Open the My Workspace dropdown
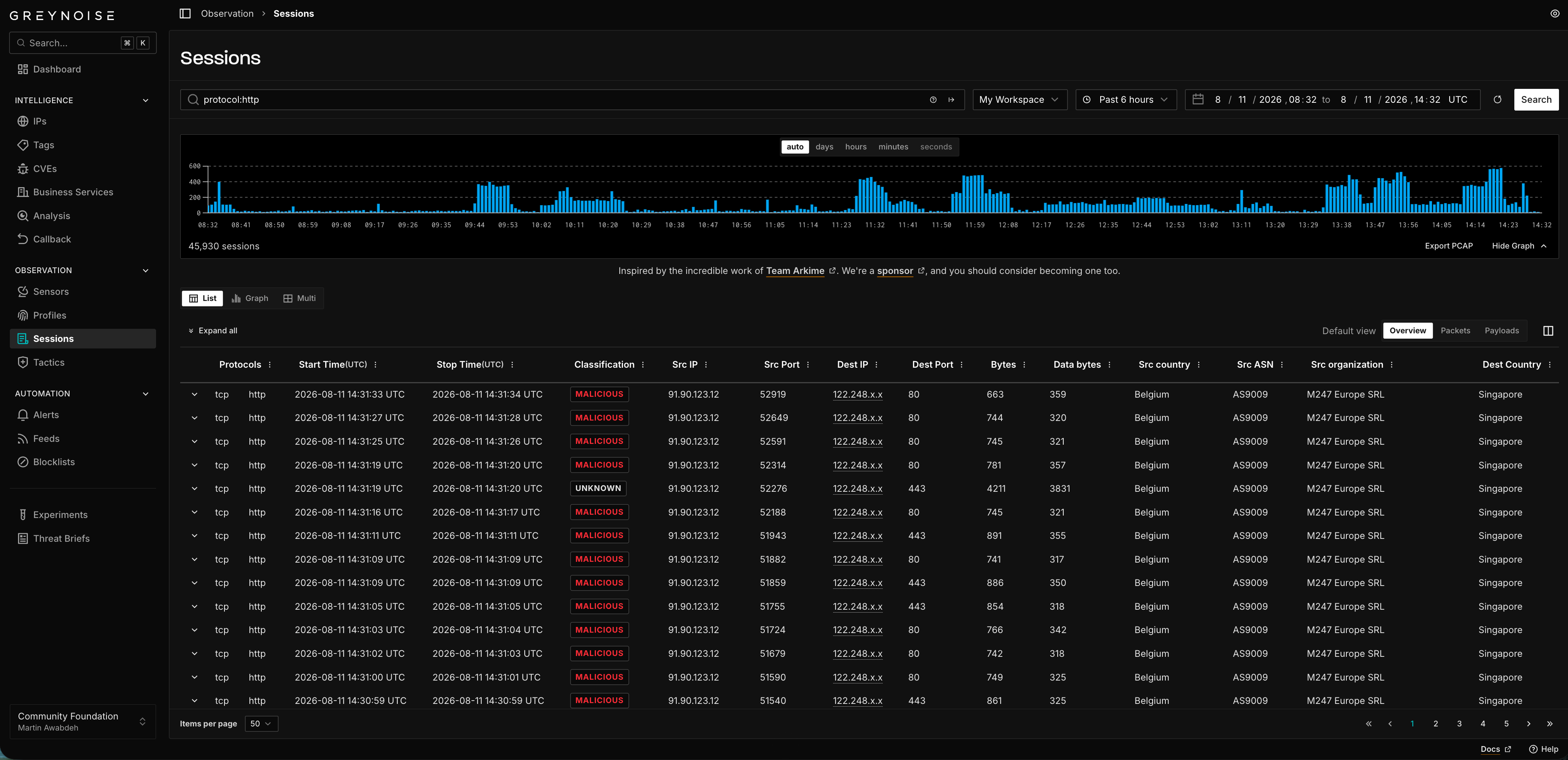1568x760 pixels. click(x=1020, y=99)
